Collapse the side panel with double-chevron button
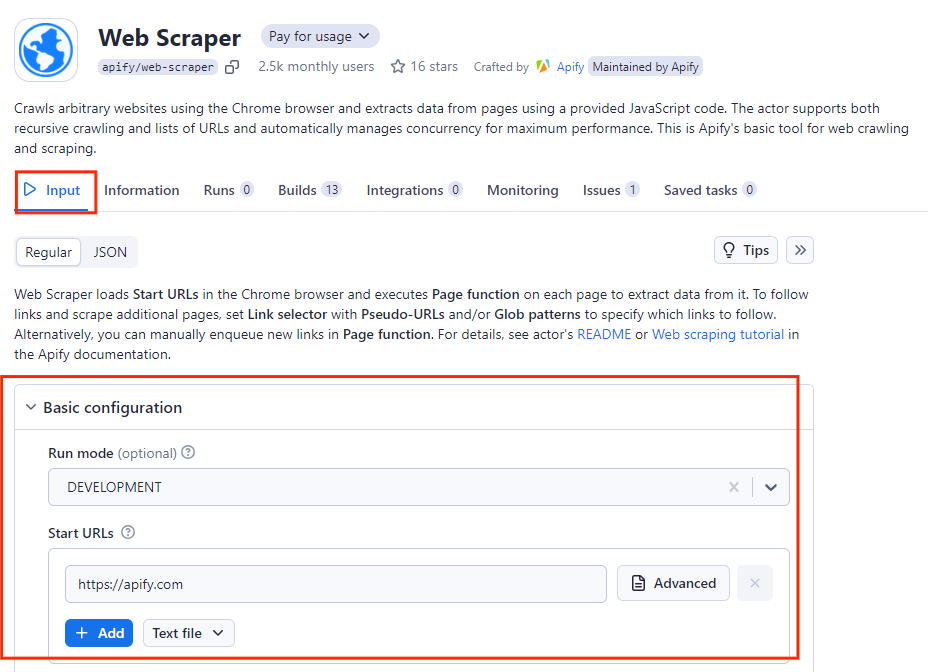Image resolution: width=928 pixels, height=672 pixels. pos(800,250)
